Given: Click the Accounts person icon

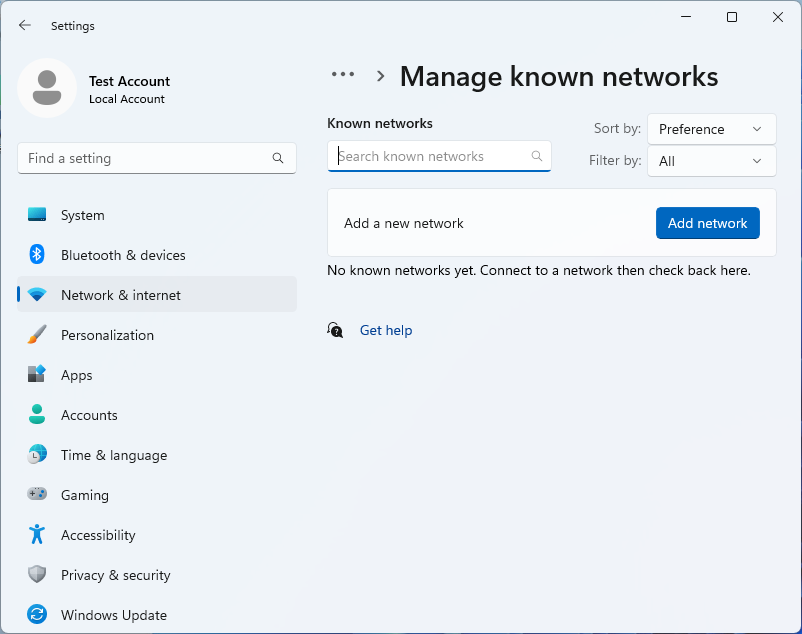Looking at the screenshot, I should 37,415.
